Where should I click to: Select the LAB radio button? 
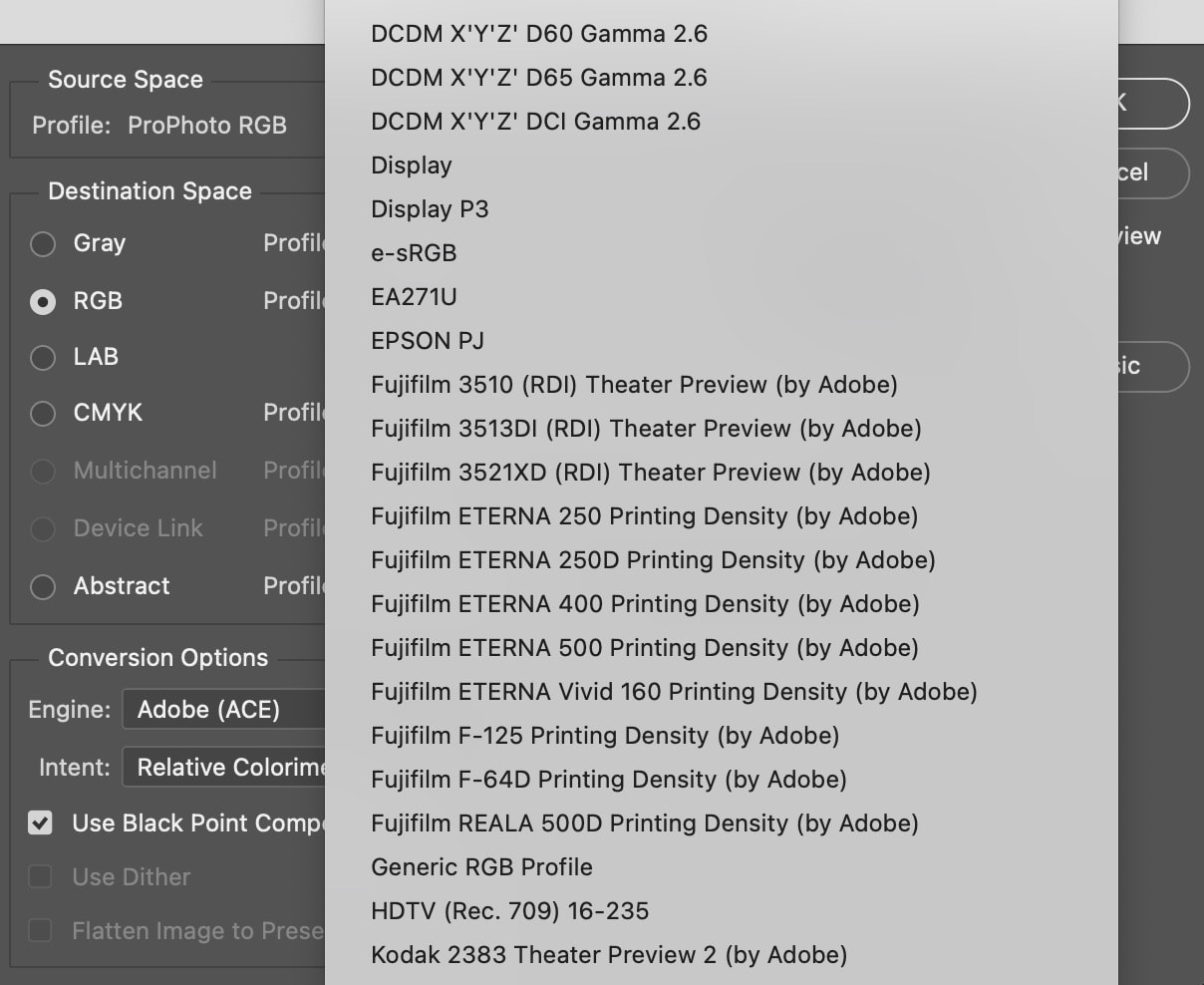tap(43, 358)
